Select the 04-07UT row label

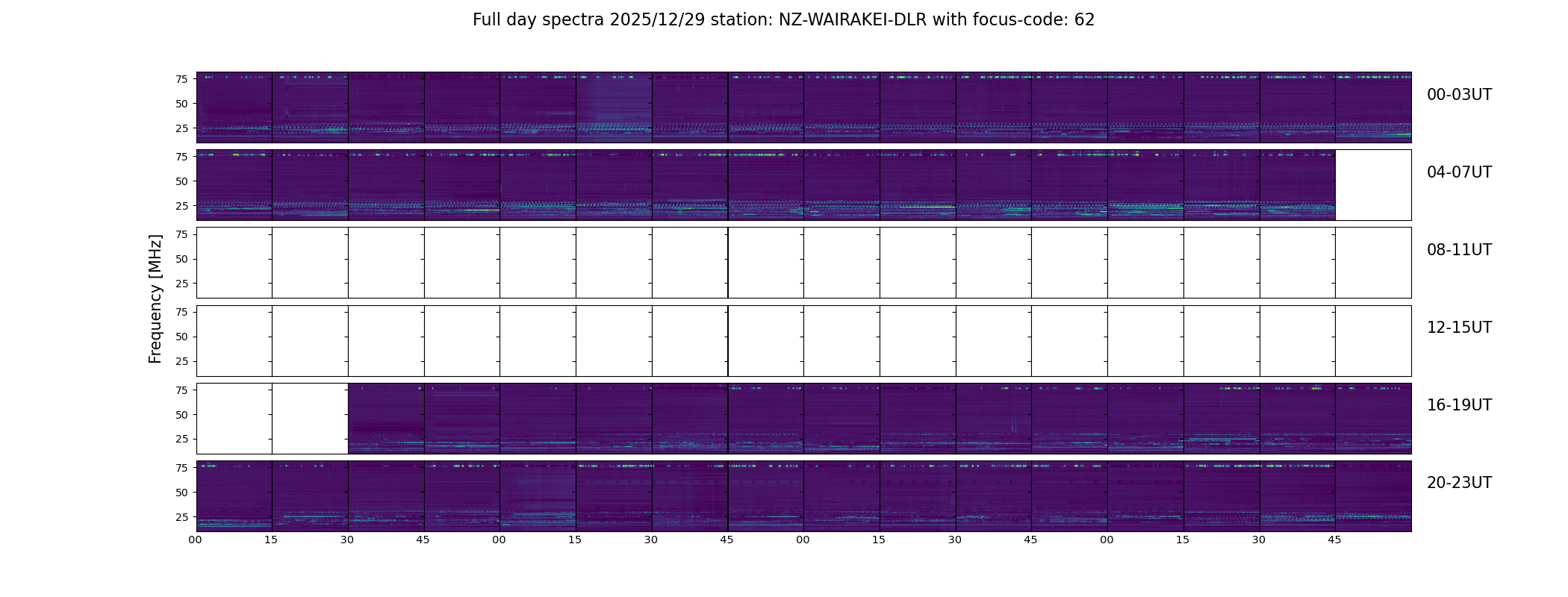(1459, 172)
